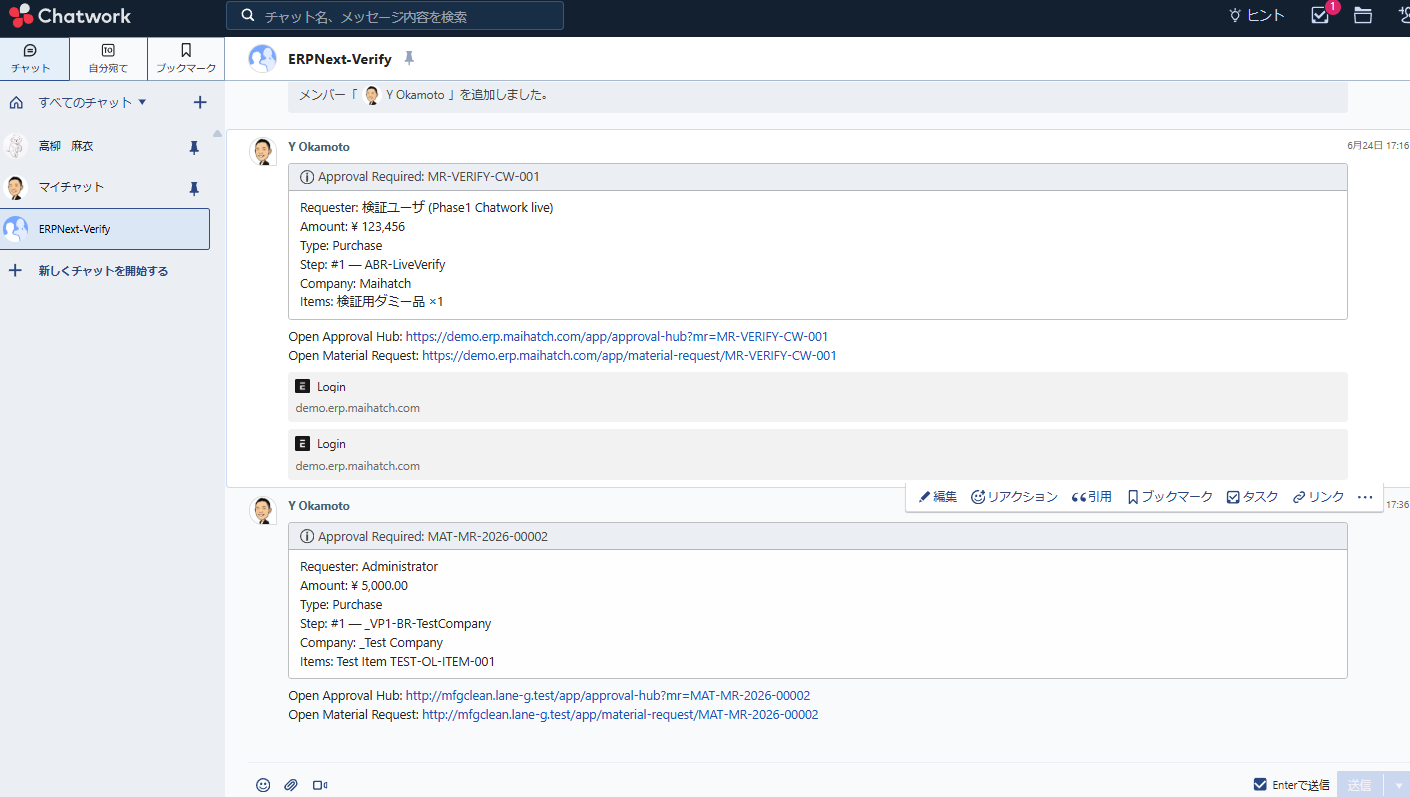This screenshot has height=797, width=1410.
Task: Open demo material-request link for MR-VERIFY-CW-001
Action: click(x=629, y=356)
